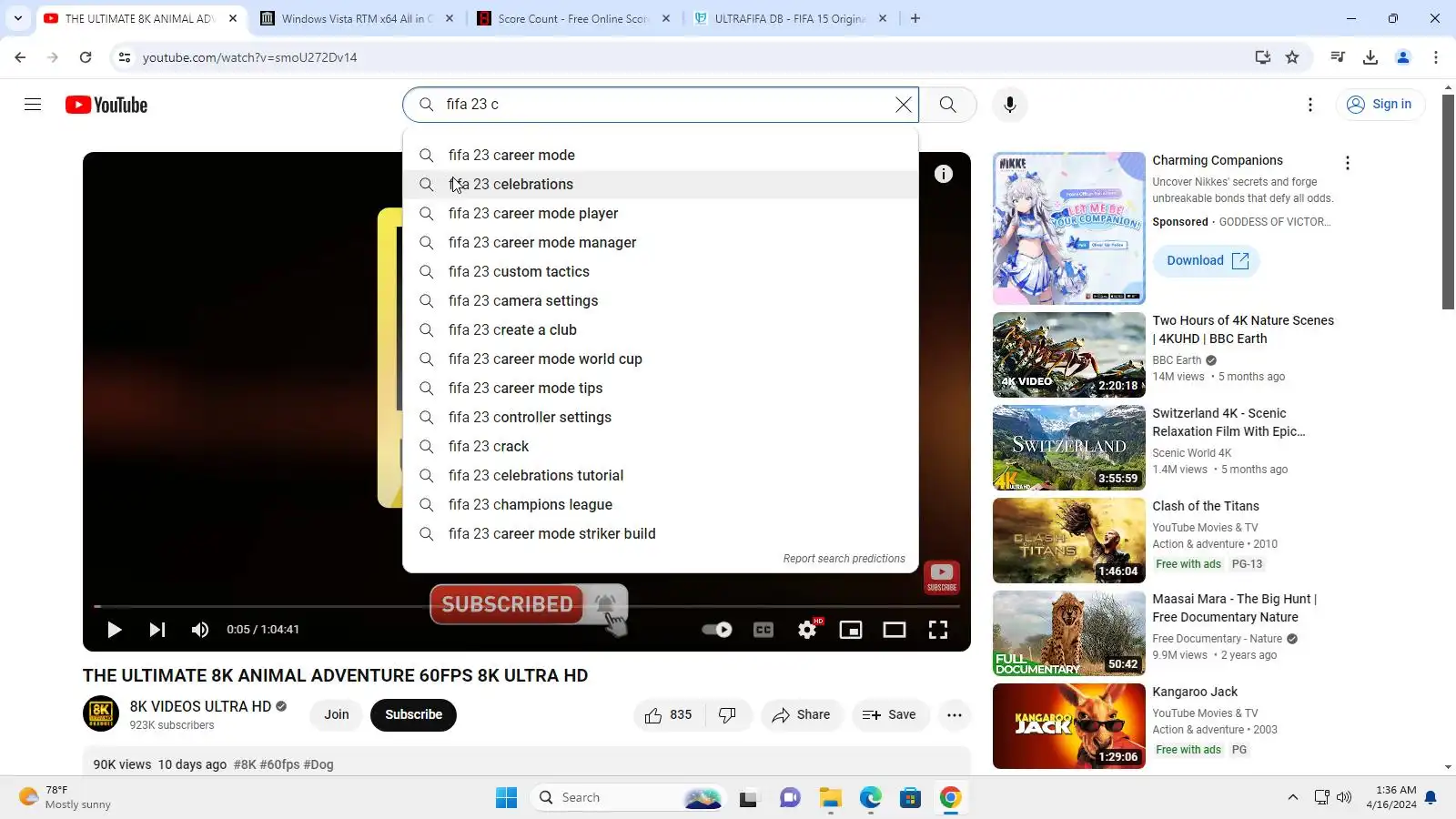This screenshot has width=1456, height=819.
Task: Select suggestion 'fifa 23 celebrations'
Action: (661, 185)
